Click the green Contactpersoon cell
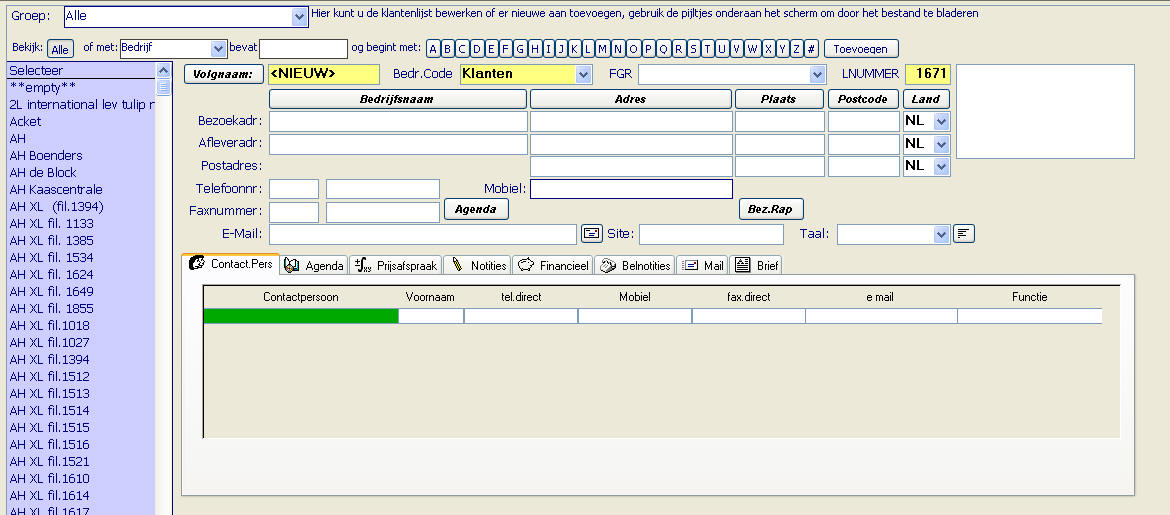Viewport: 1170px width, 515px height. pyautogui.click(x=301, y=316)
